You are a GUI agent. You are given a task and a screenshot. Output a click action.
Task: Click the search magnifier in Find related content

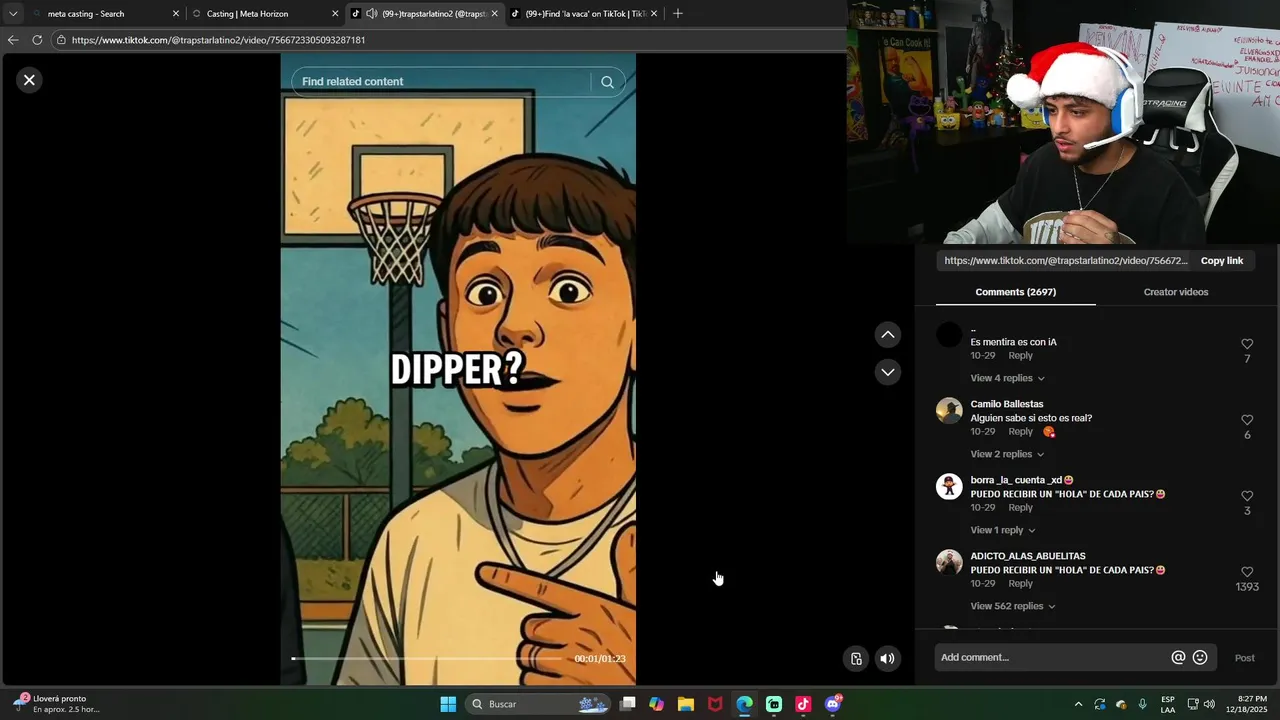(607, 82)
